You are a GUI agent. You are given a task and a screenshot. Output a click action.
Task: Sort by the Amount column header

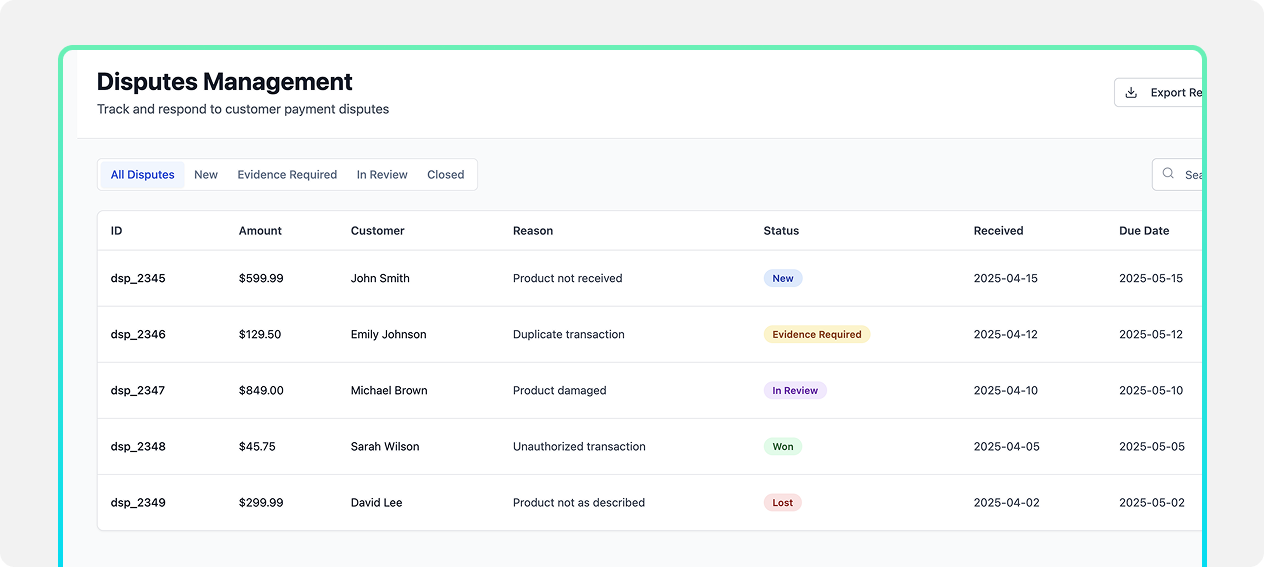coord(260,231)
